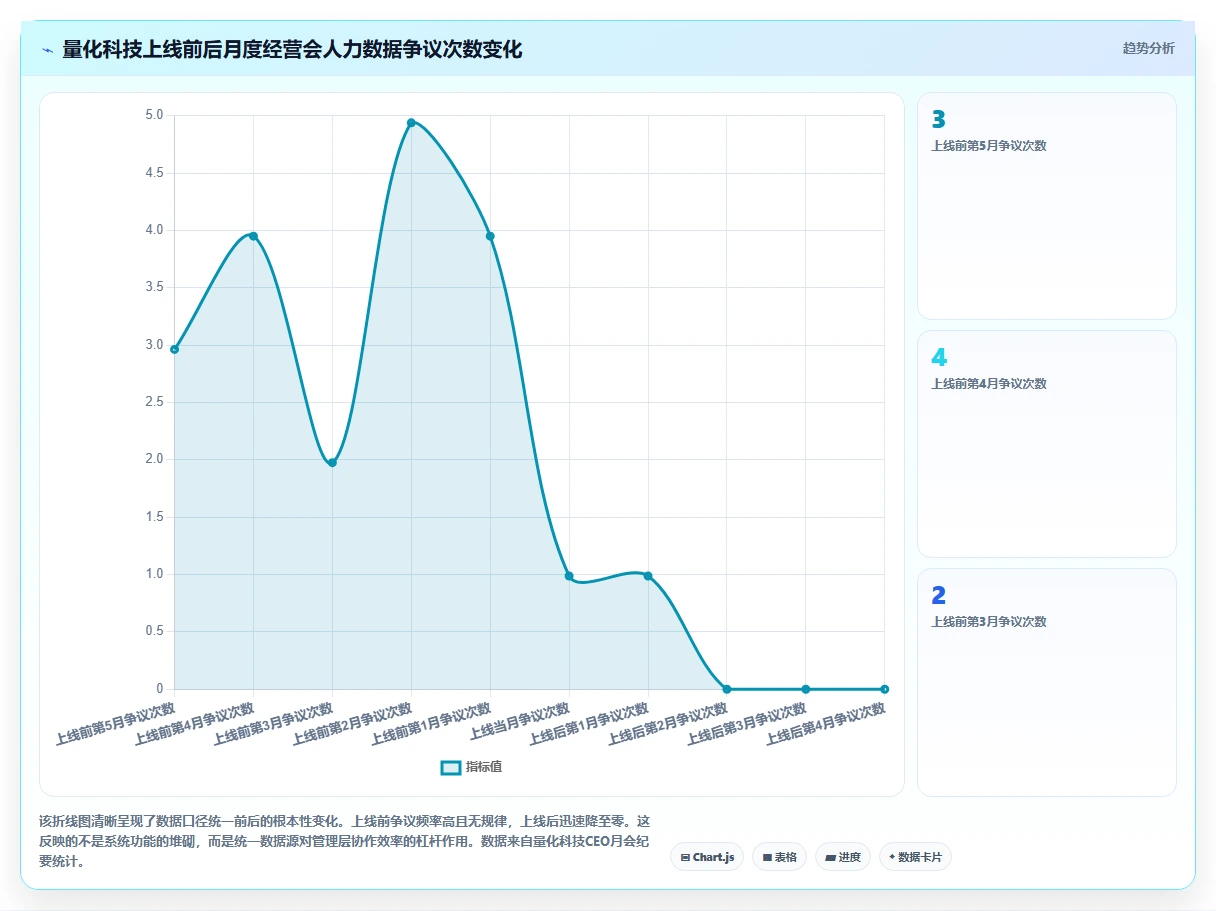
Task: Click y-axis value 0.5
Action: (154, 631)
